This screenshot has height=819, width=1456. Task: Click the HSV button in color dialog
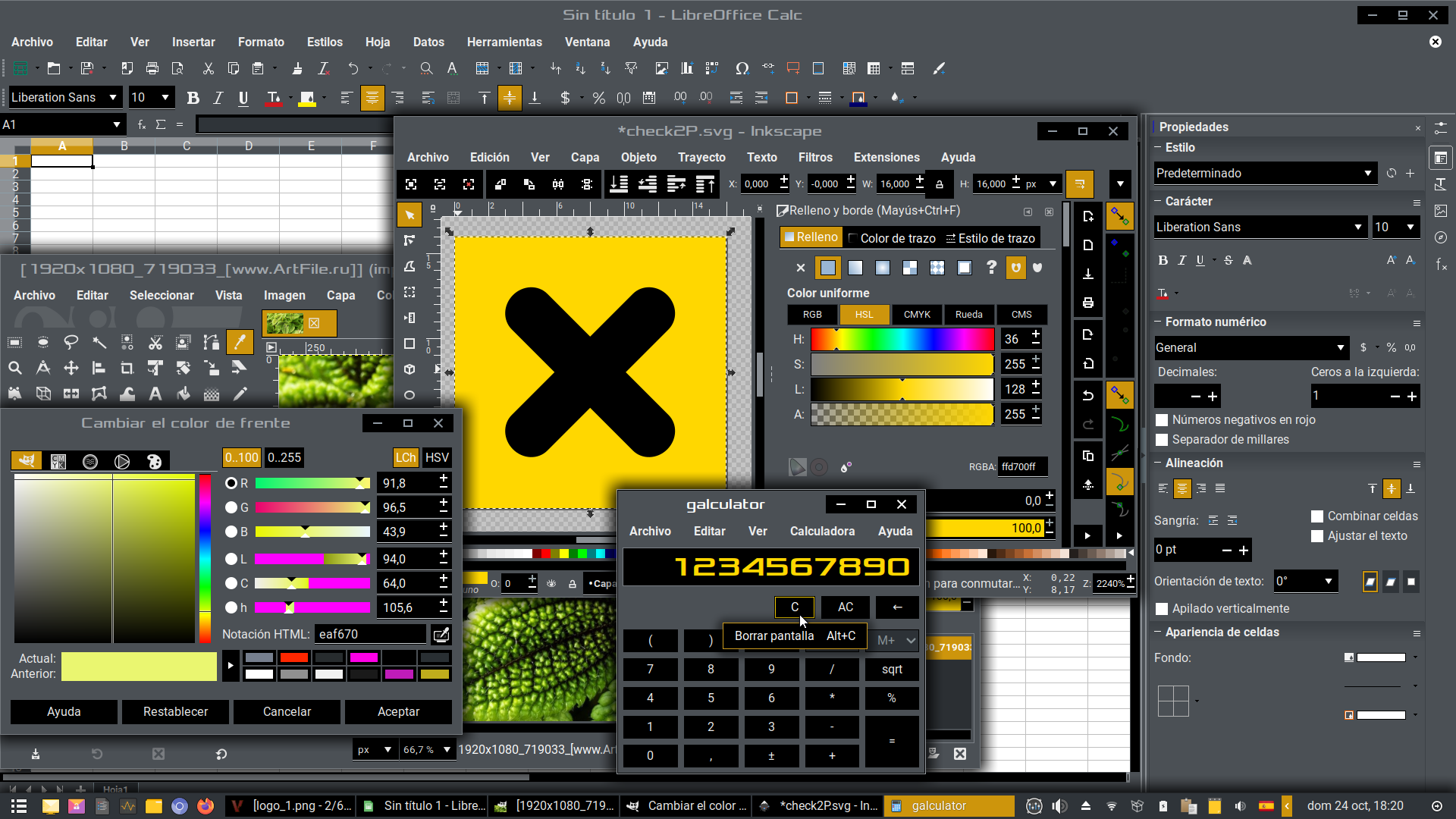[437, 458]
